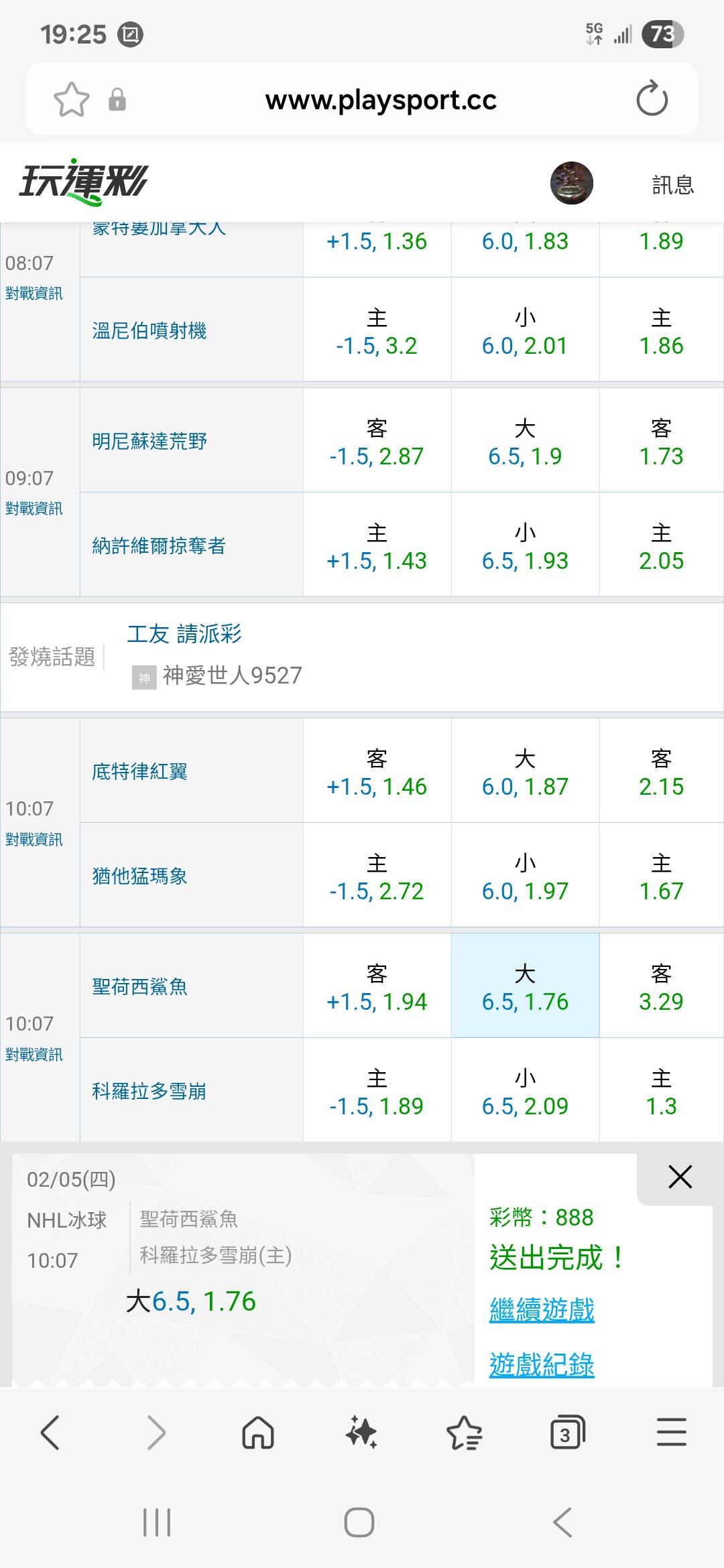Tap the www.playsport.cc address field

pyautogui.click(x=381, y=100)
